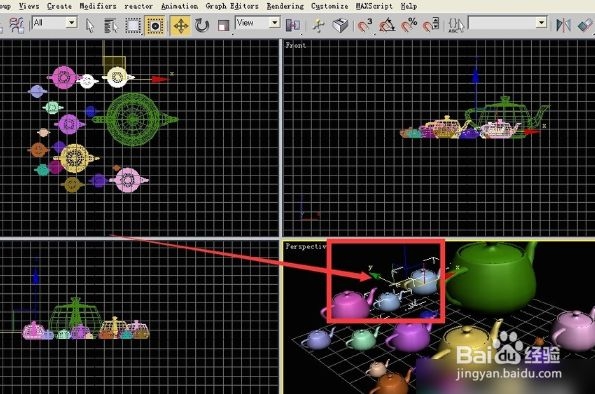Toggle Window/Crossing selection mode
The height and width of the screenshot is (394, 595).
click(155, 26)
